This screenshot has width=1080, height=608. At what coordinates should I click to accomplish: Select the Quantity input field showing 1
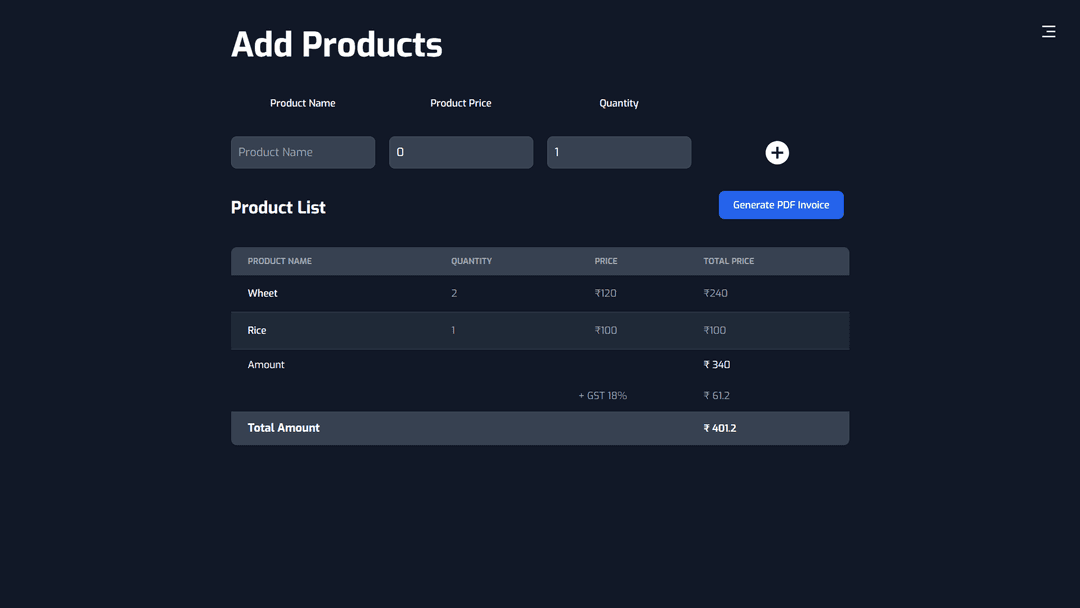(619, 152)
